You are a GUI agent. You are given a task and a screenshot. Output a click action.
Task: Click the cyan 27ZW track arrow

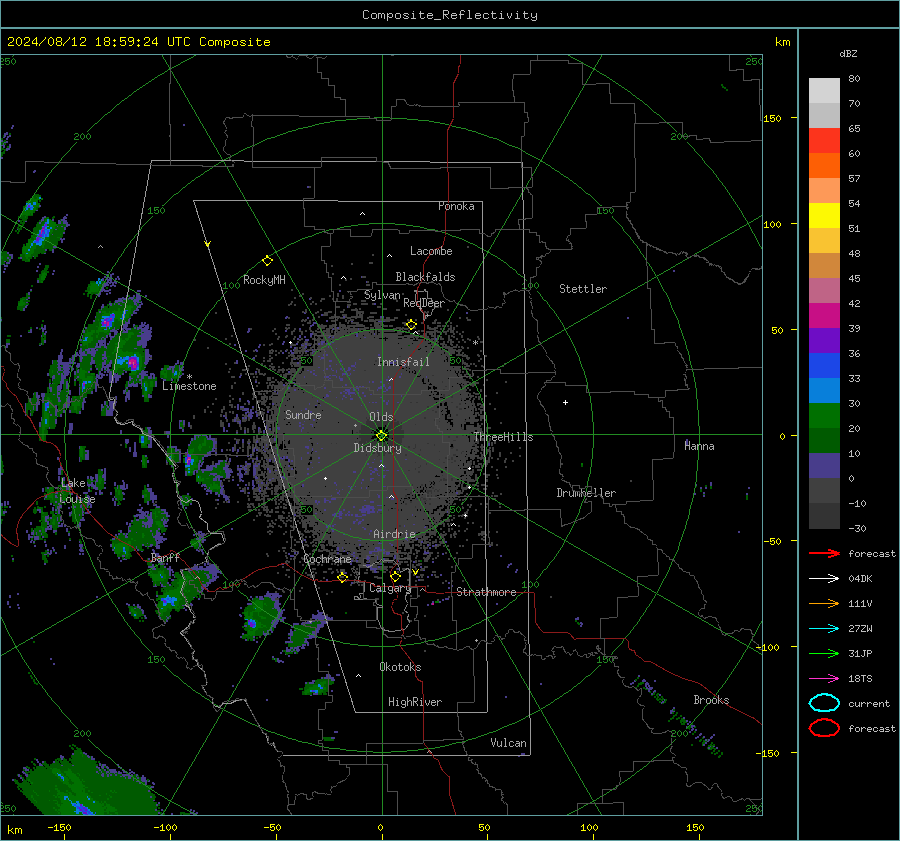pyautogui.click(x=824, y=629)
